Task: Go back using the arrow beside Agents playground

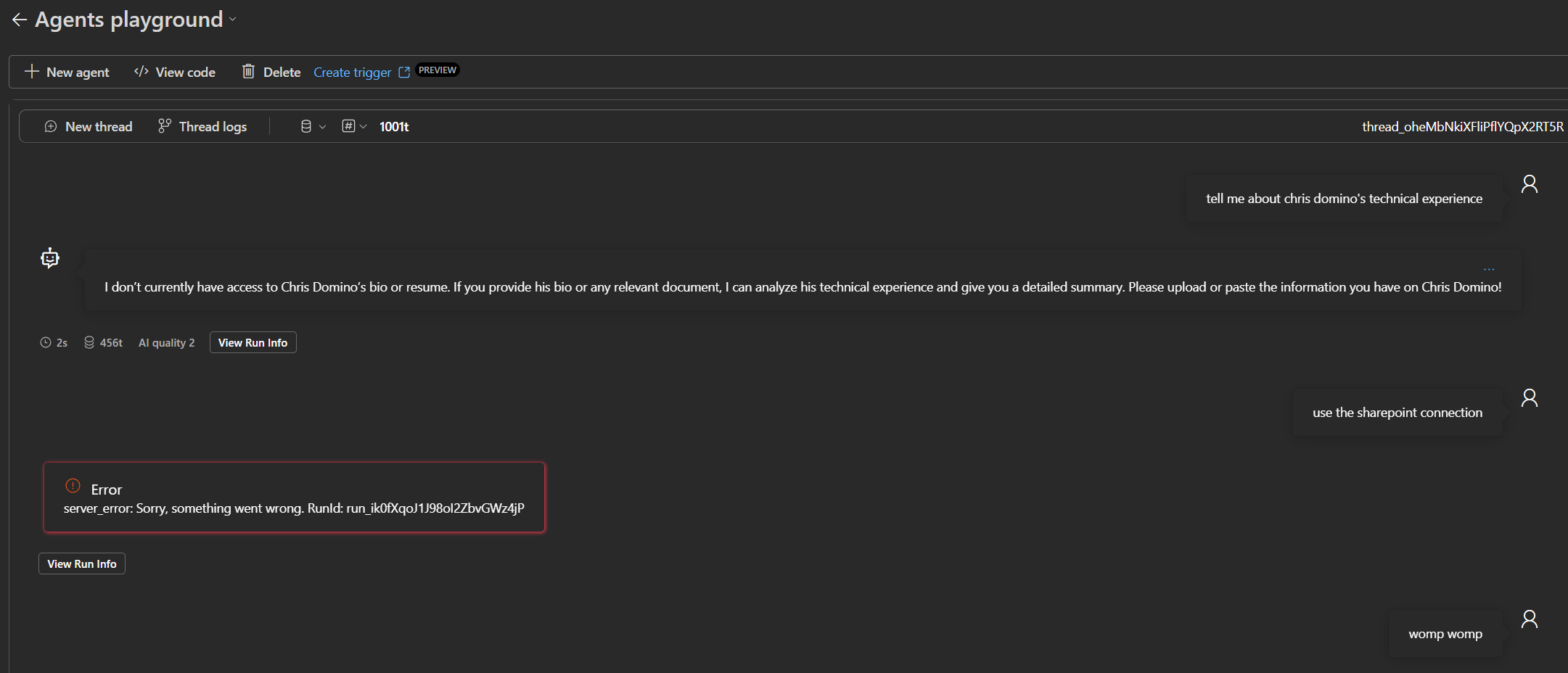Action: tap(20, 20)
